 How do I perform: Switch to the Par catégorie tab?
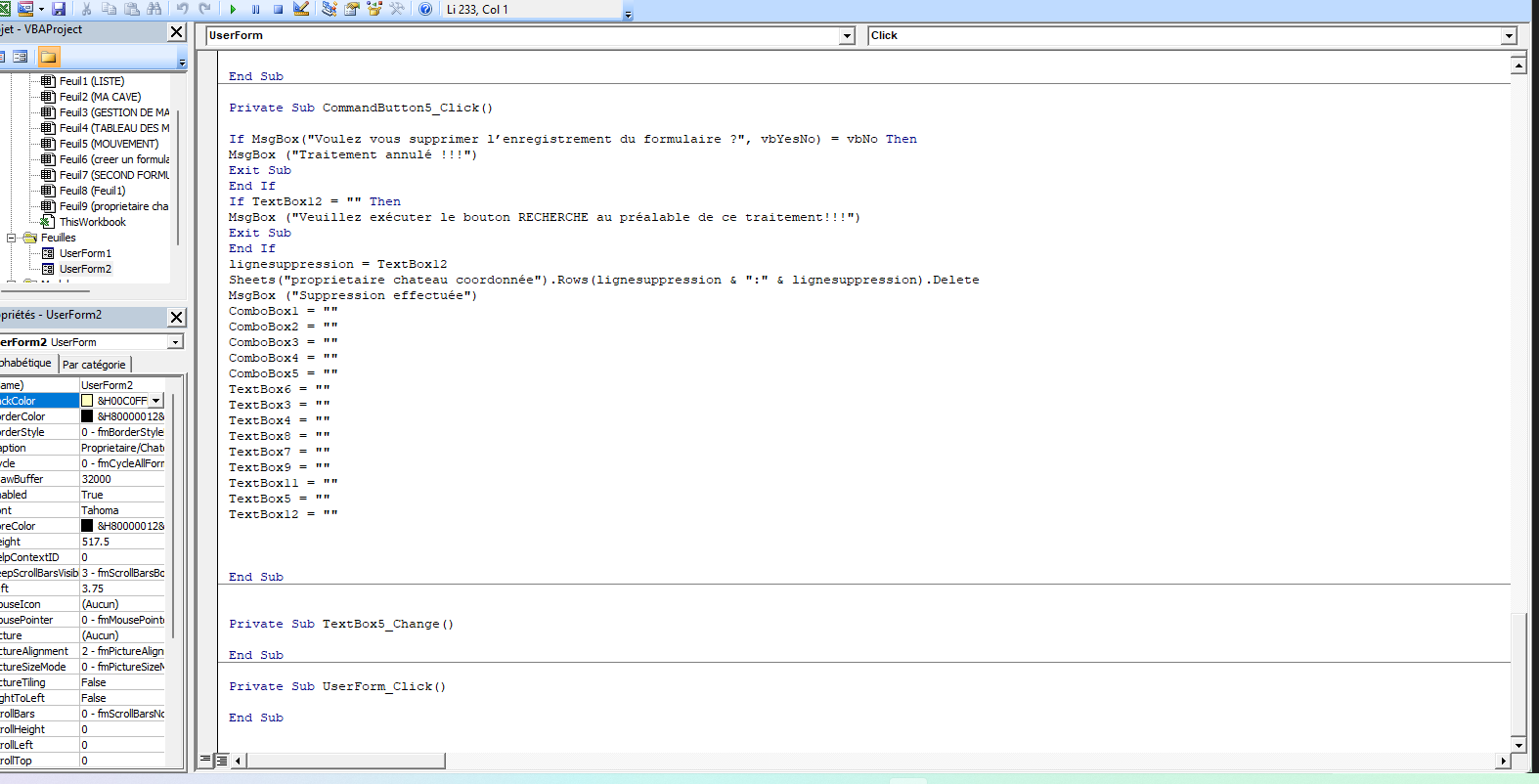(x=94, y=365)
